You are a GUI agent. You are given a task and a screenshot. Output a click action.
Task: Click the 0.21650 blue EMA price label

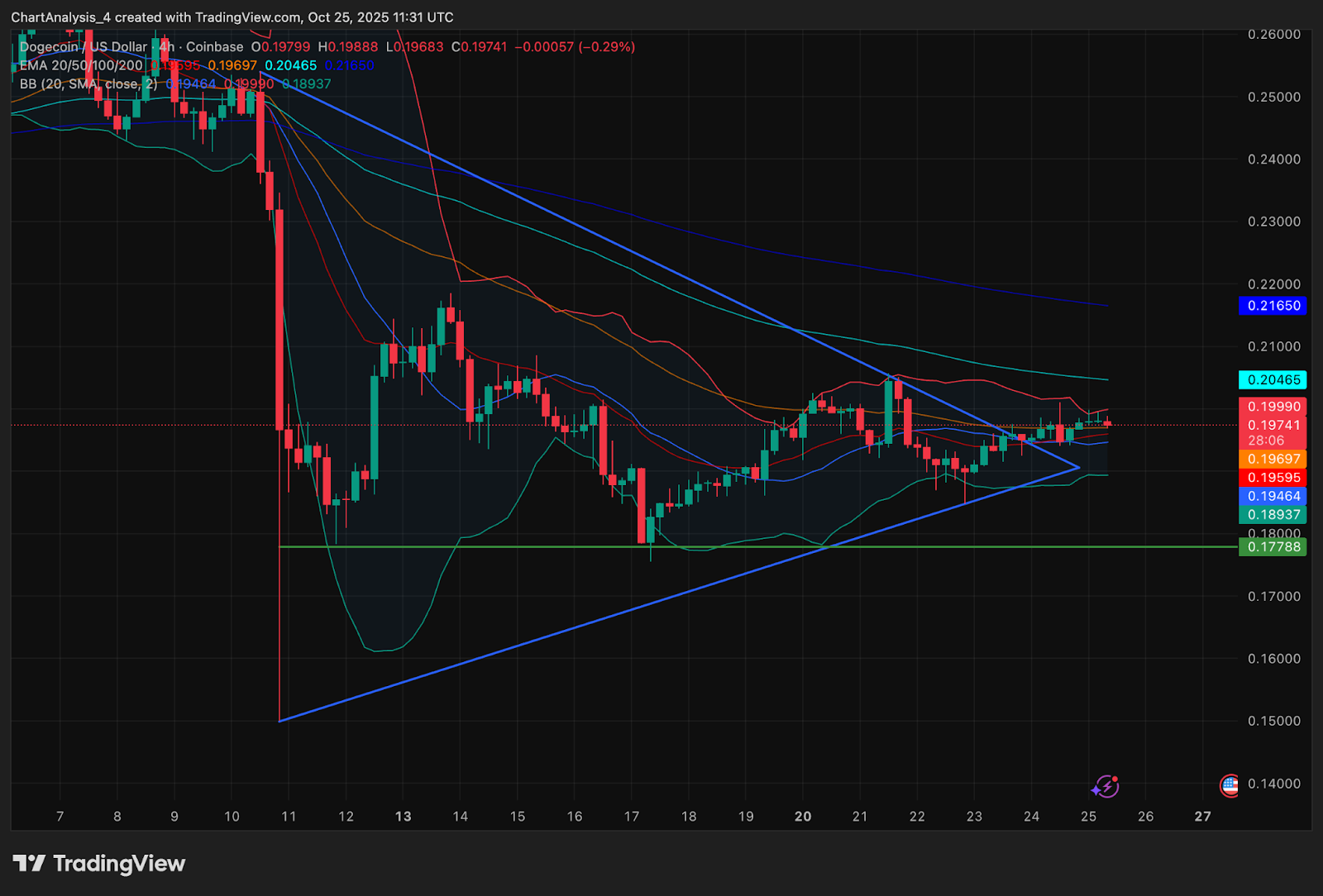[x=1273, y=306]
